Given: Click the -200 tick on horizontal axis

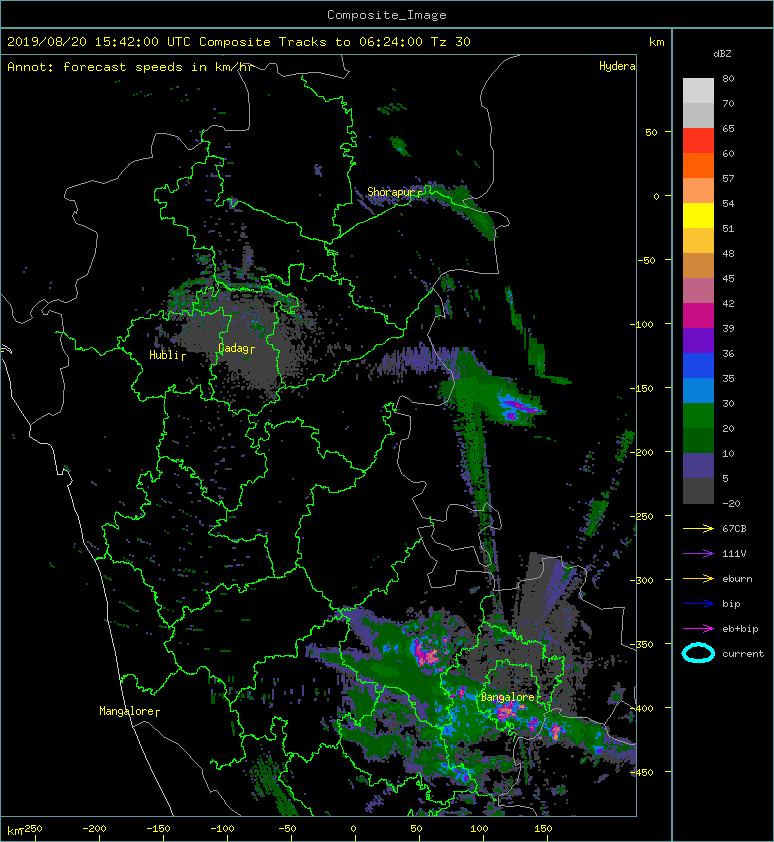Looking at the screenshot, I should pyautogui.click(x=95, y=829).
